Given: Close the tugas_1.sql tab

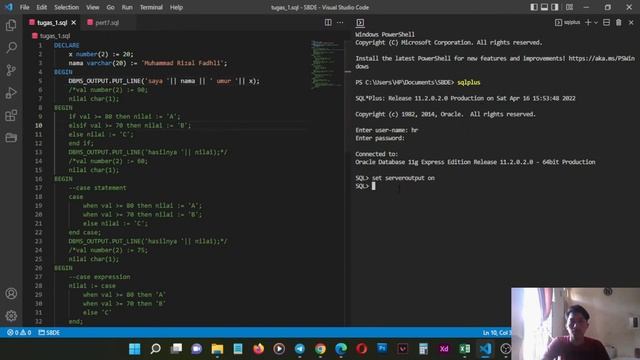Looking at the screenshot, I should [x=73, y=23].
